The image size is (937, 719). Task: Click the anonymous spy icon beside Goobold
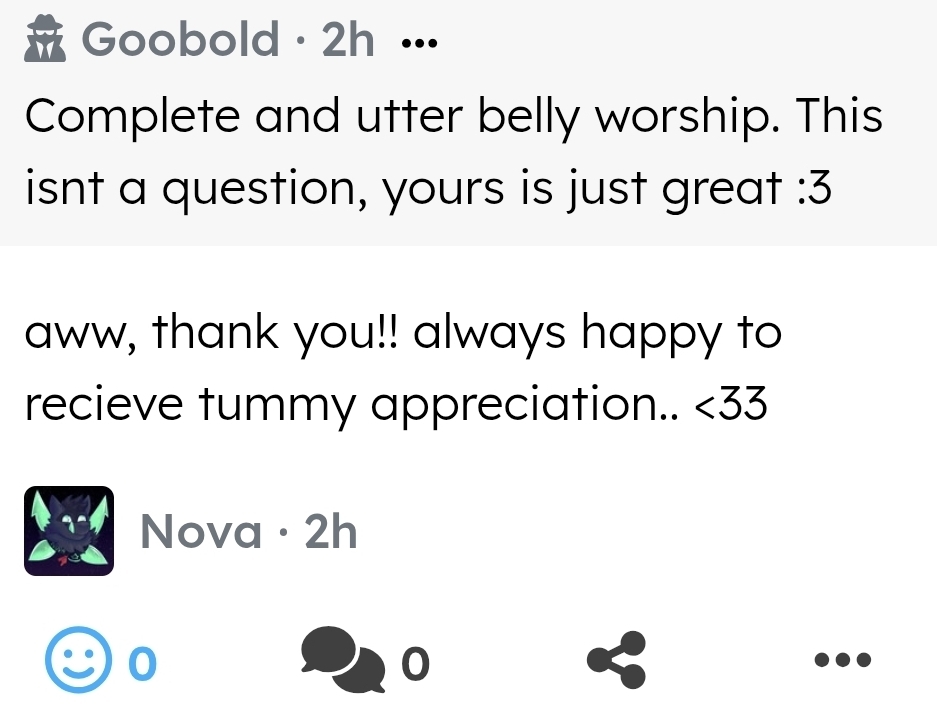(44, 40)
